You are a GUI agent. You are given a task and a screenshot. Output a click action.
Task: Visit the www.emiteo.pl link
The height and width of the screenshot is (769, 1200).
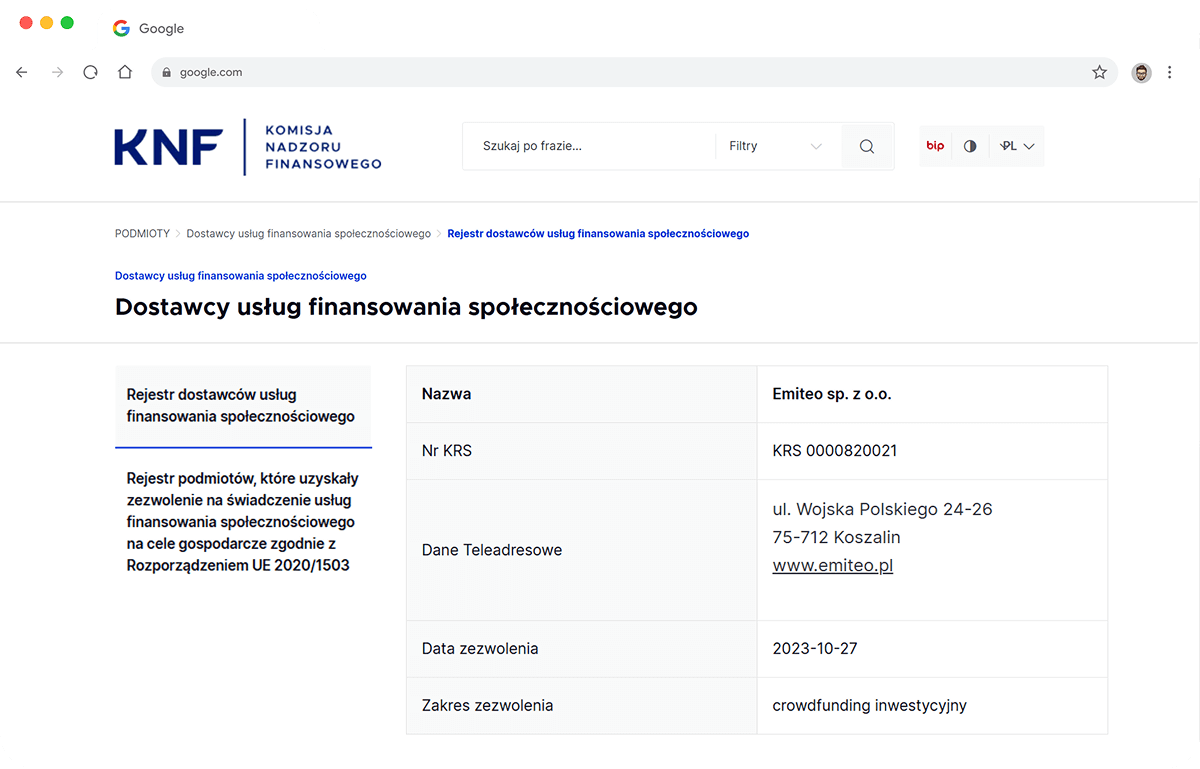click(x=832, y=565)
